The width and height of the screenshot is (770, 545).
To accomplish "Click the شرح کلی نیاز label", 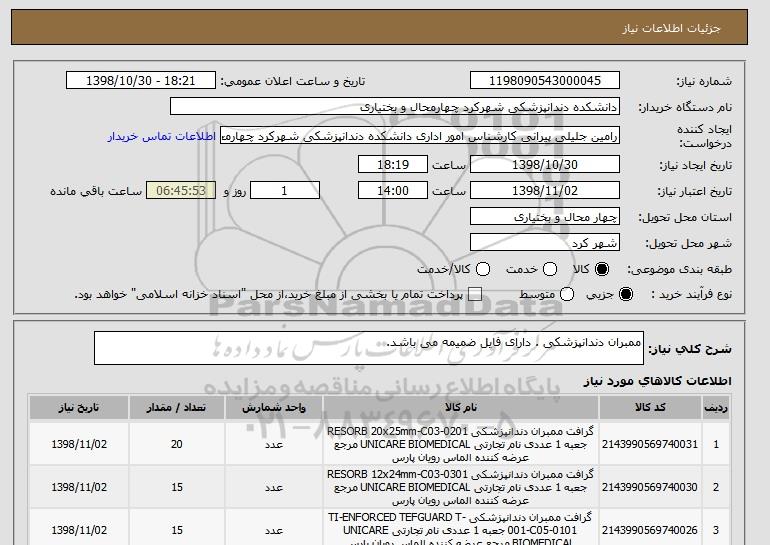I will coord(690,349).
